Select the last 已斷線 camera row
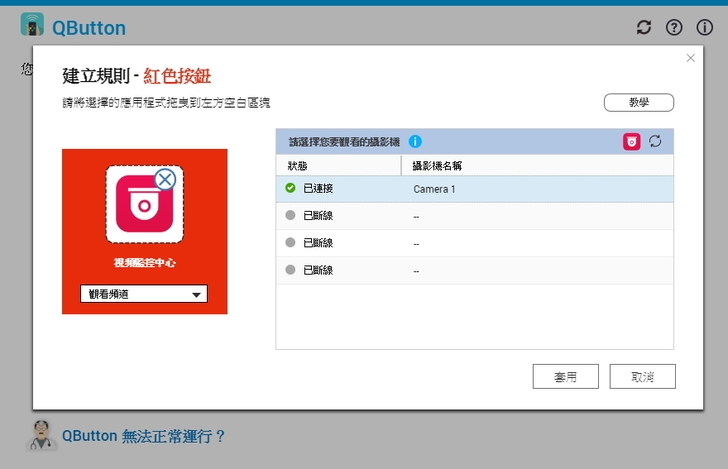The height and width of the screenshot is (469, 728). pos(474,270)
